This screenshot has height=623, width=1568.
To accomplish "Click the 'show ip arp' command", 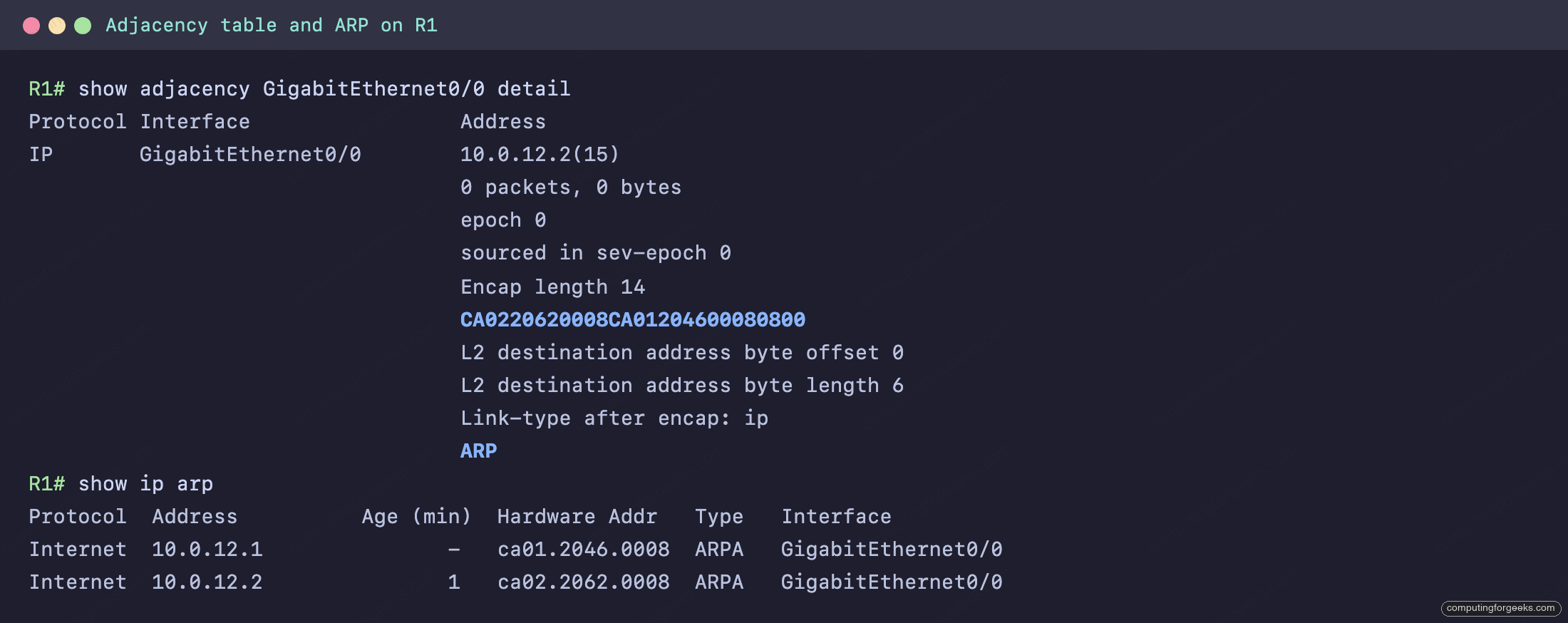I will click(145, 484).
